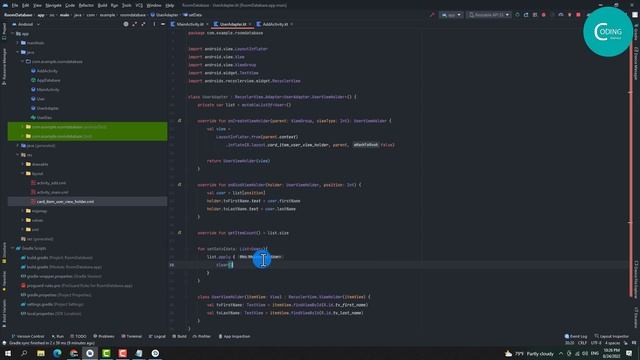
Task: Open the Logcat tool window
Action: pos(157,336)
